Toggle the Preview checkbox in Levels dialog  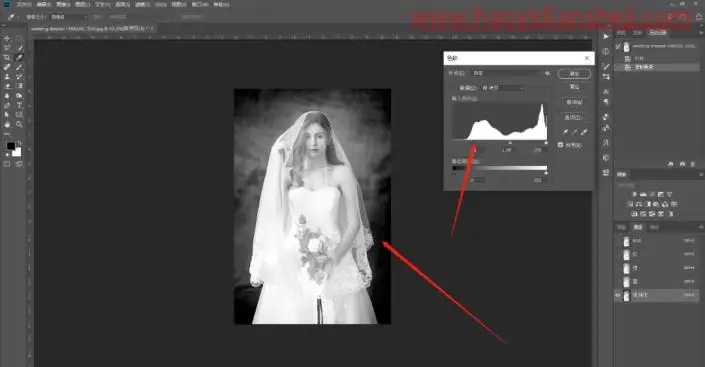tap(561, 145)
